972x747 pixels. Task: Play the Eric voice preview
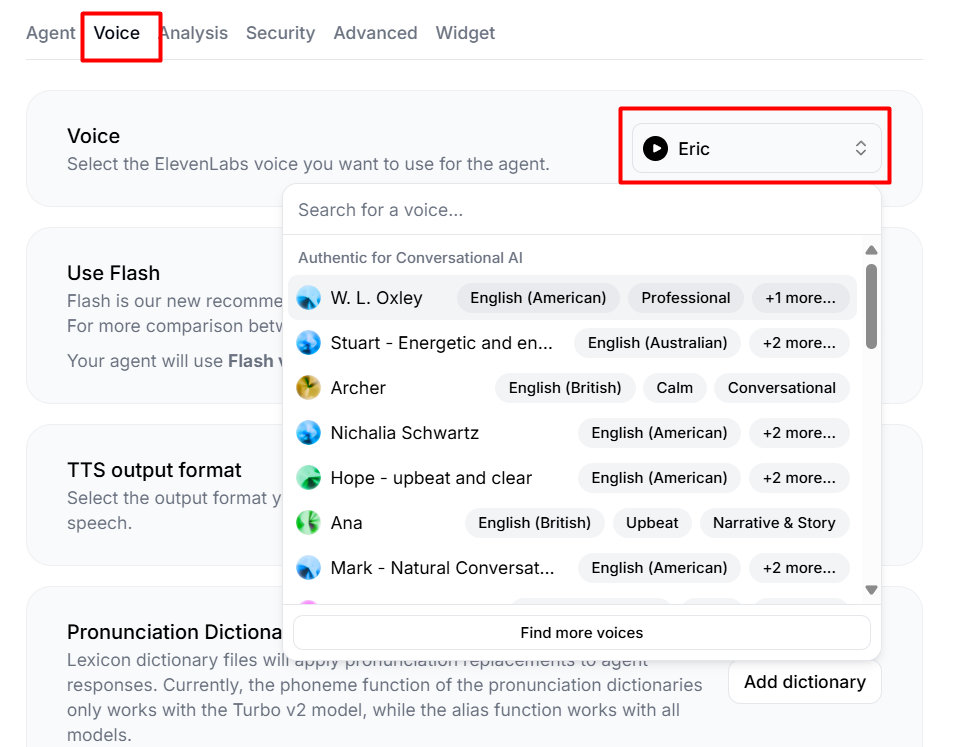(655, 149)
